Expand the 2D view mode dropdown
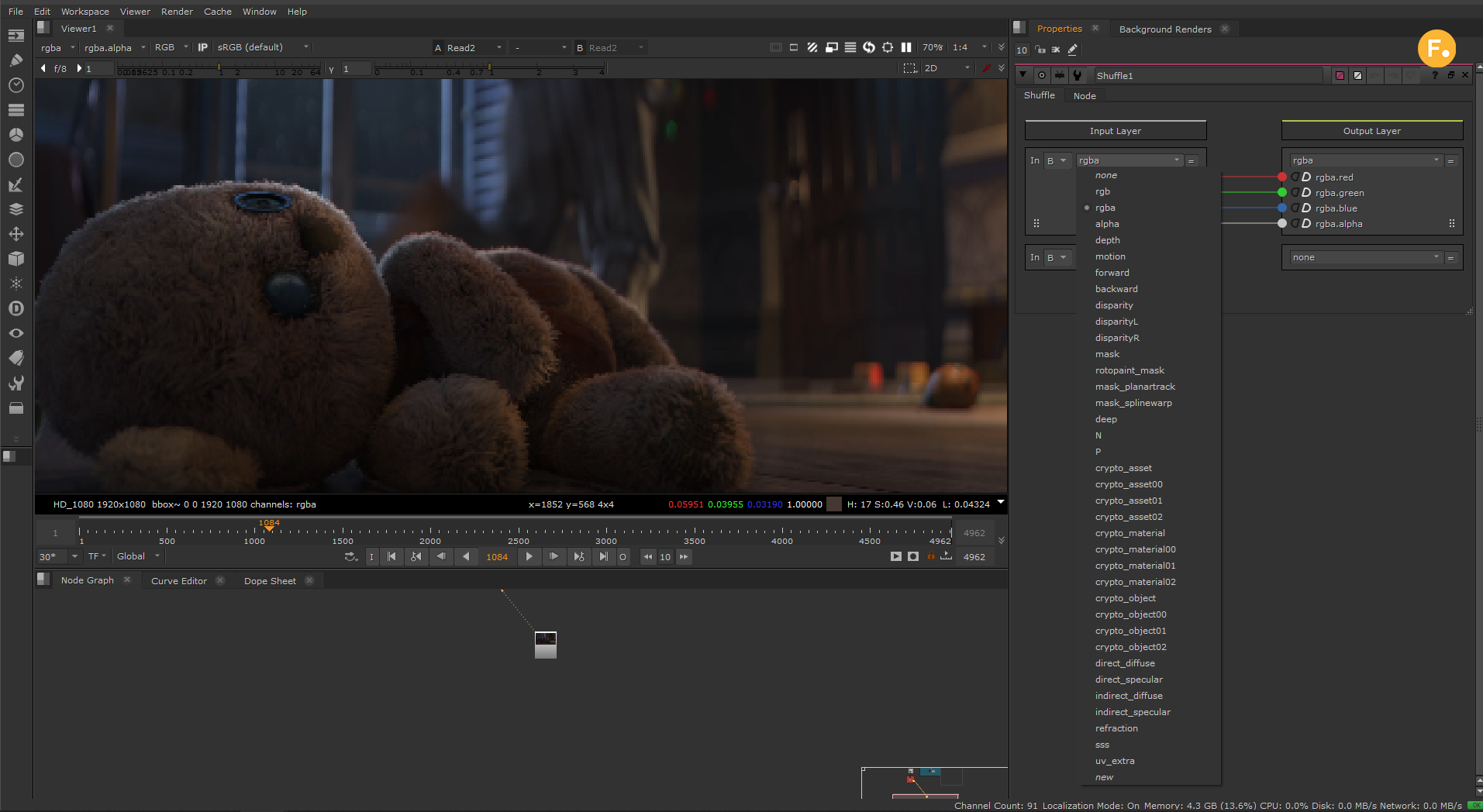 point(946,68)
